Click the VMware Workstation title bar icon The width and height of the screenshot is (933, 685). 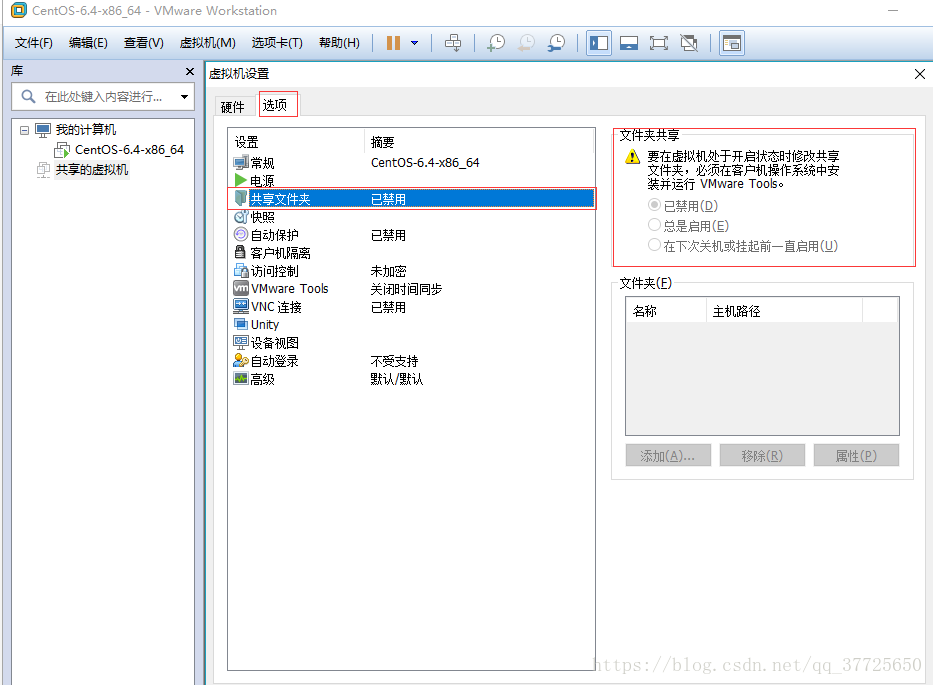[x=19, y=10]
